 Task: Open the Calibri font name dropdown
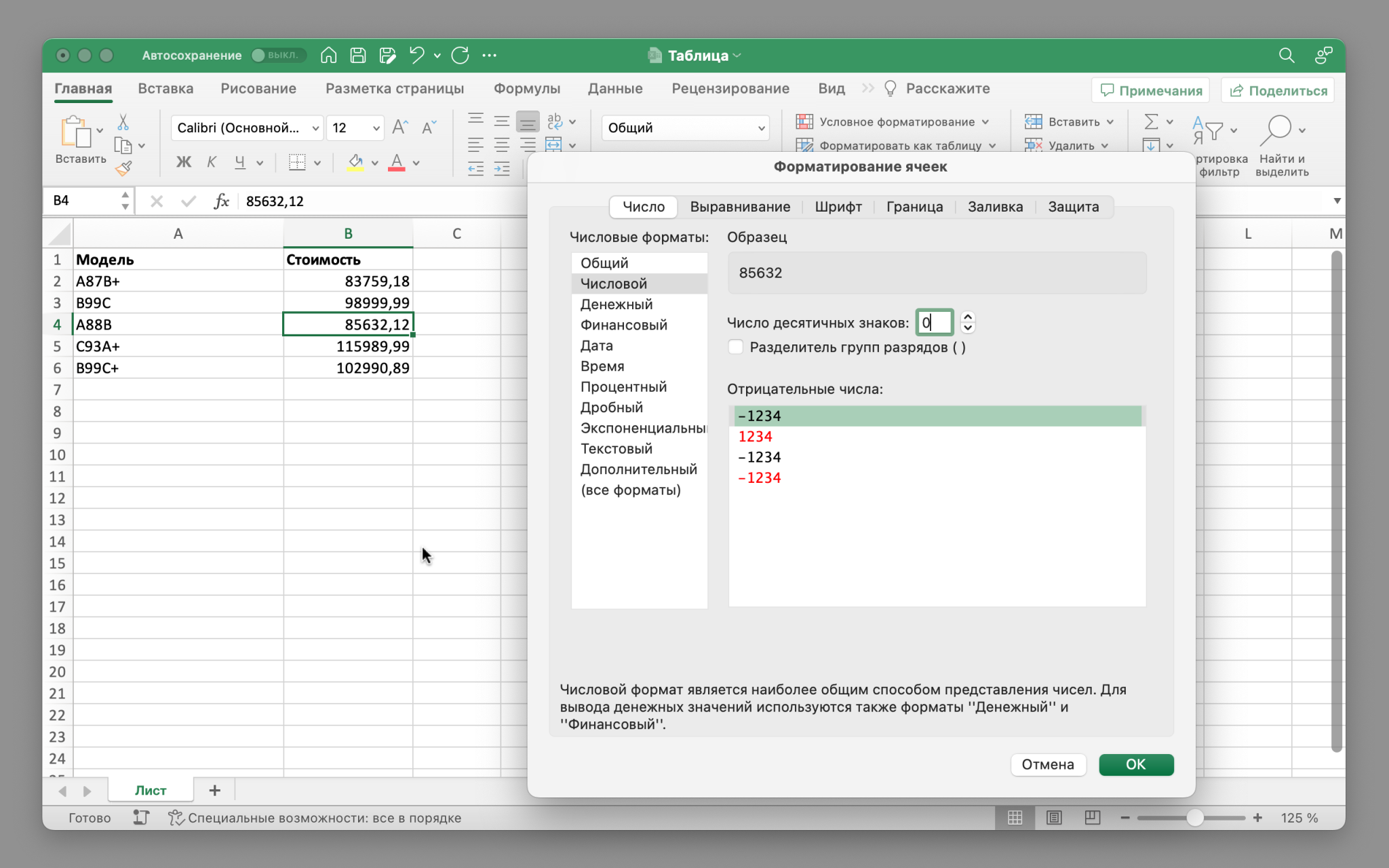pyautogui.click(x=315, y=128)
